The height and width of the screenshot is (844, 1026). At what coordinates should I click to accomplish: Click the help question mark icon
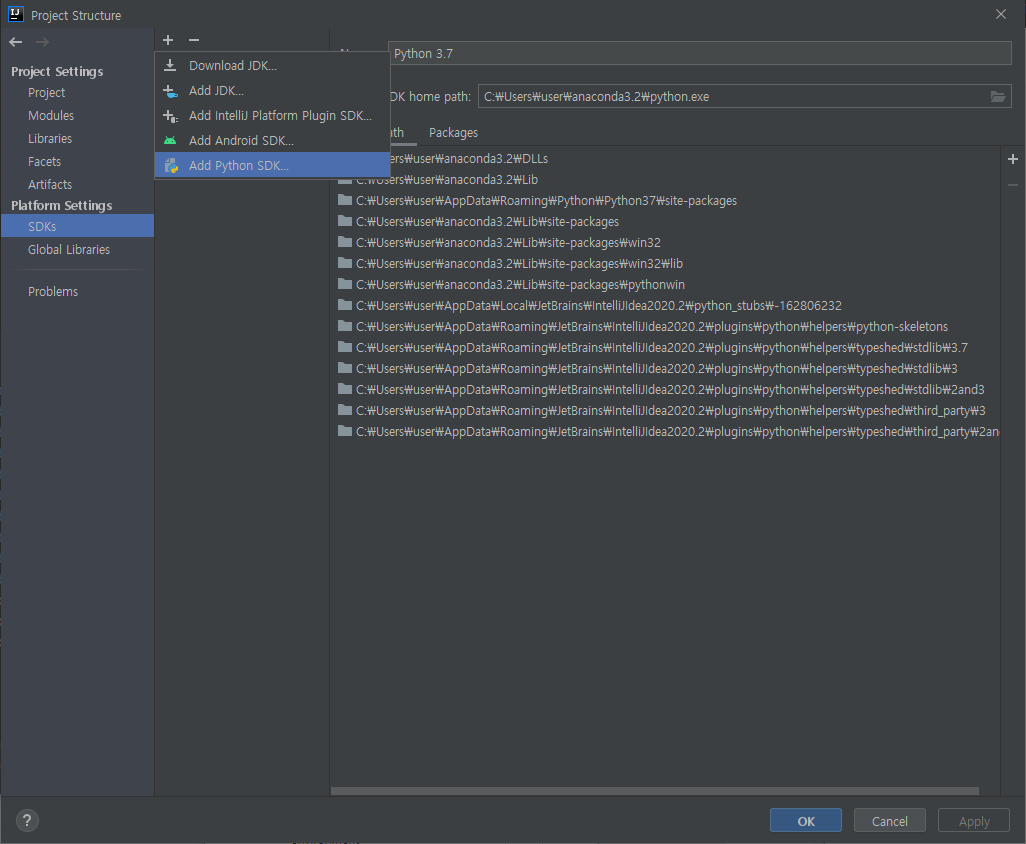tap(26, 820)
